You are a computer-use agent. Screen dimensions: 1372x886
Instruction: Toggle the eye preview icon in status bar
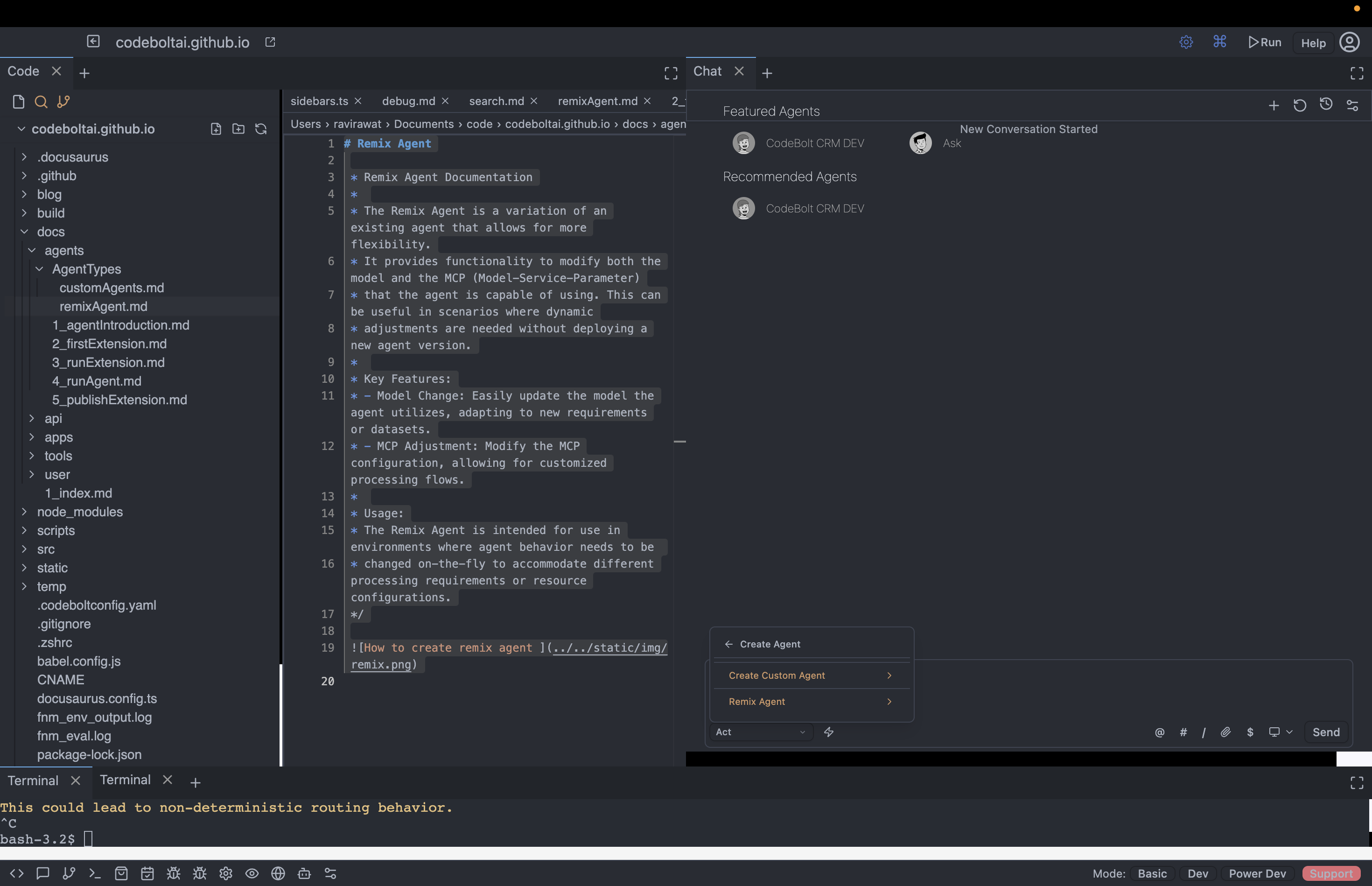click(x=252, y=873)
